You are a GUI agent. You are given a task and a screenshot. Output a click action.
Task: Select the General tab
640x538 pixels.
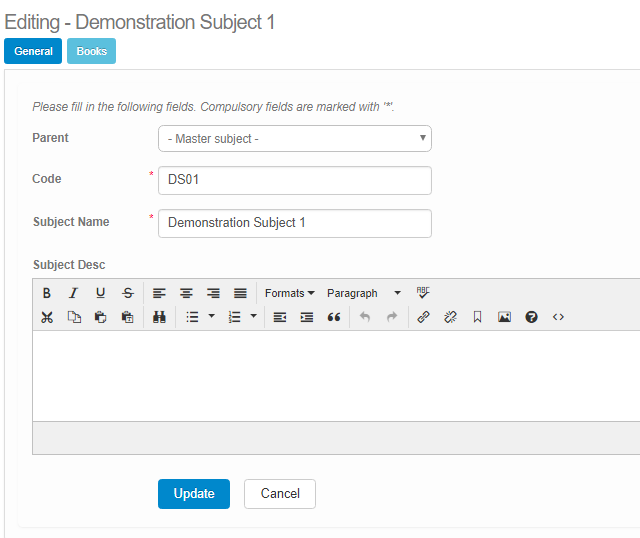33,51
